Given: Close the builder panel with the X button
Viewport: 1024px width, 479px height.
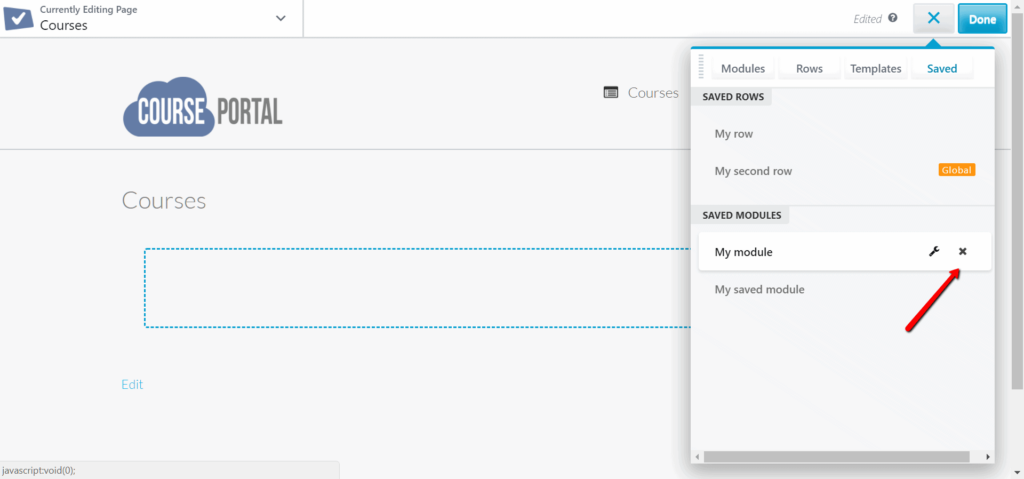Looking at the screenshot, I should tap(933, 18).
